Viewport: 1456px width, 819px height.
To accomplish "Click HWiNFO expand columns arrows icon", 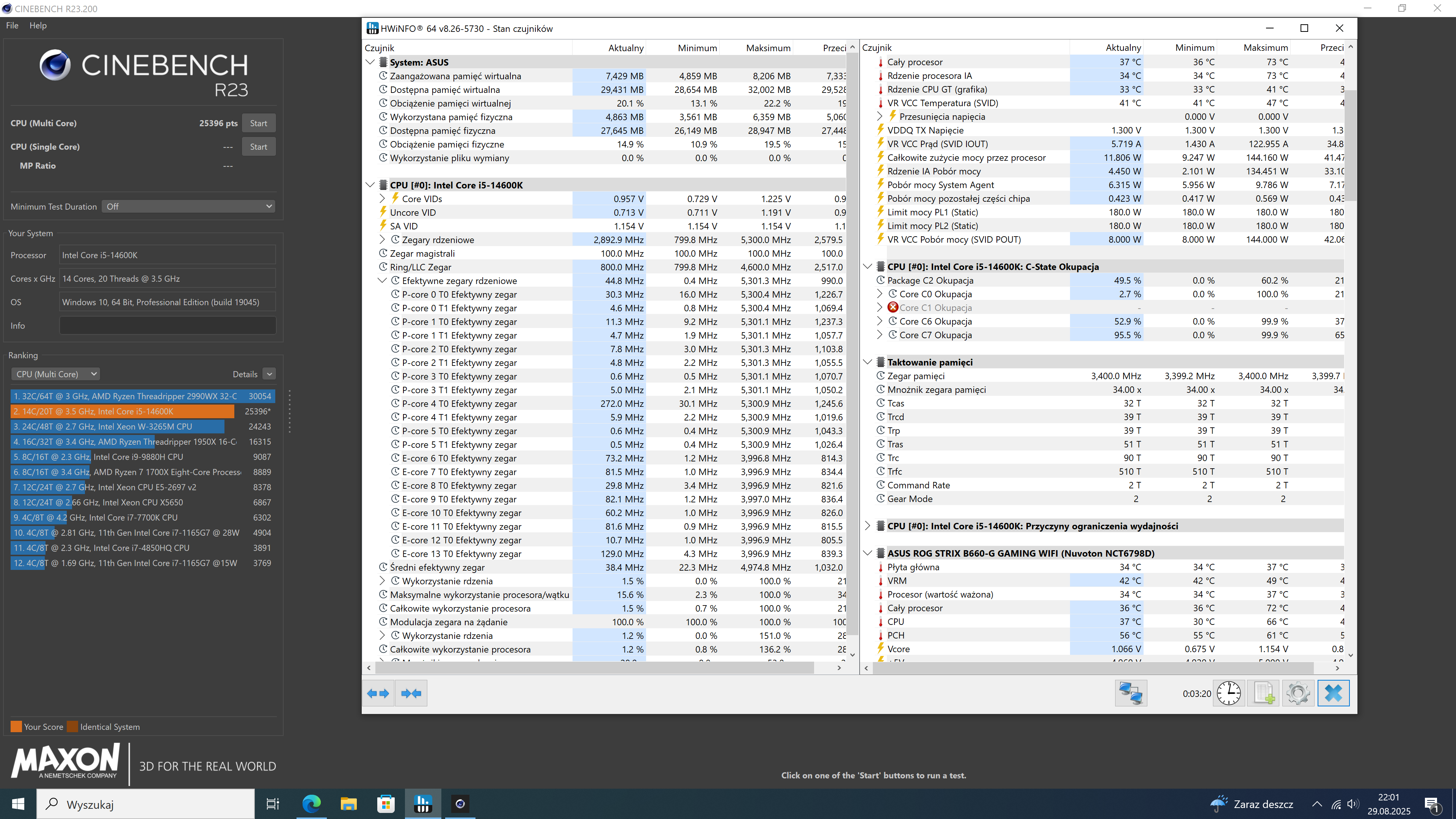I will click(x=378, y=693).
